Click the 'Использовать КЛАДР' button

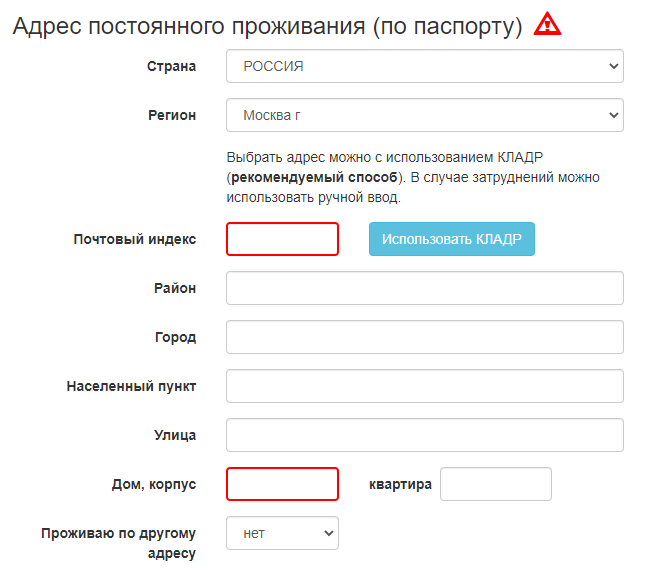452,239
